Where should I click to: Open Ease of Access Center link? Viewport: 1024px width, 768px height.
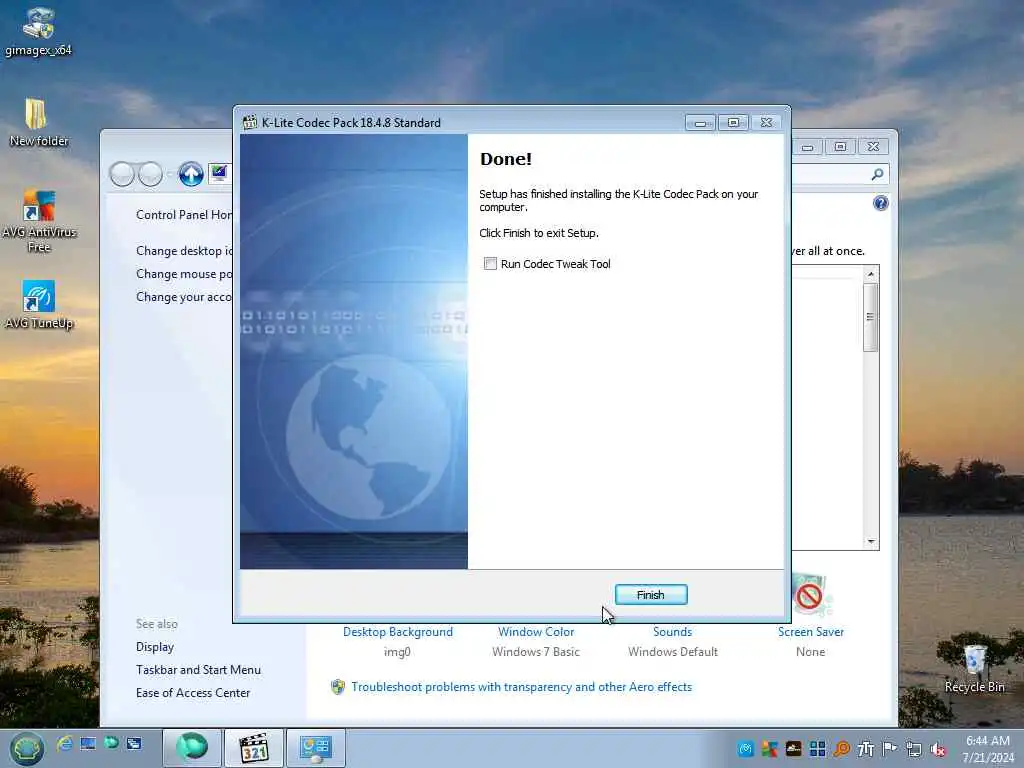click(193, 692)
